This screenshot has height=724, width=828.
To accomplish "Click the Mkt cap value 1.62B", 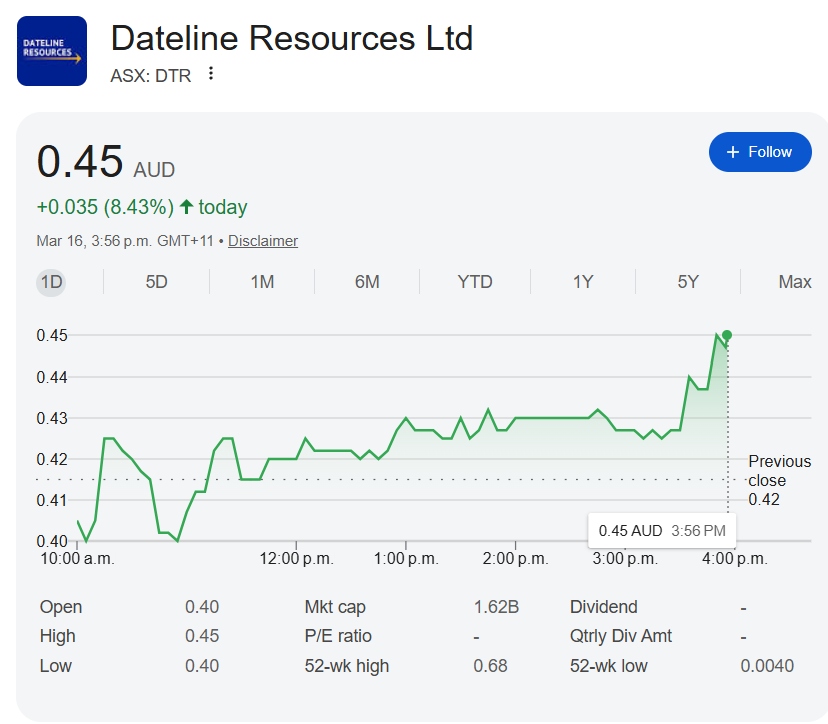I will 496,607.
